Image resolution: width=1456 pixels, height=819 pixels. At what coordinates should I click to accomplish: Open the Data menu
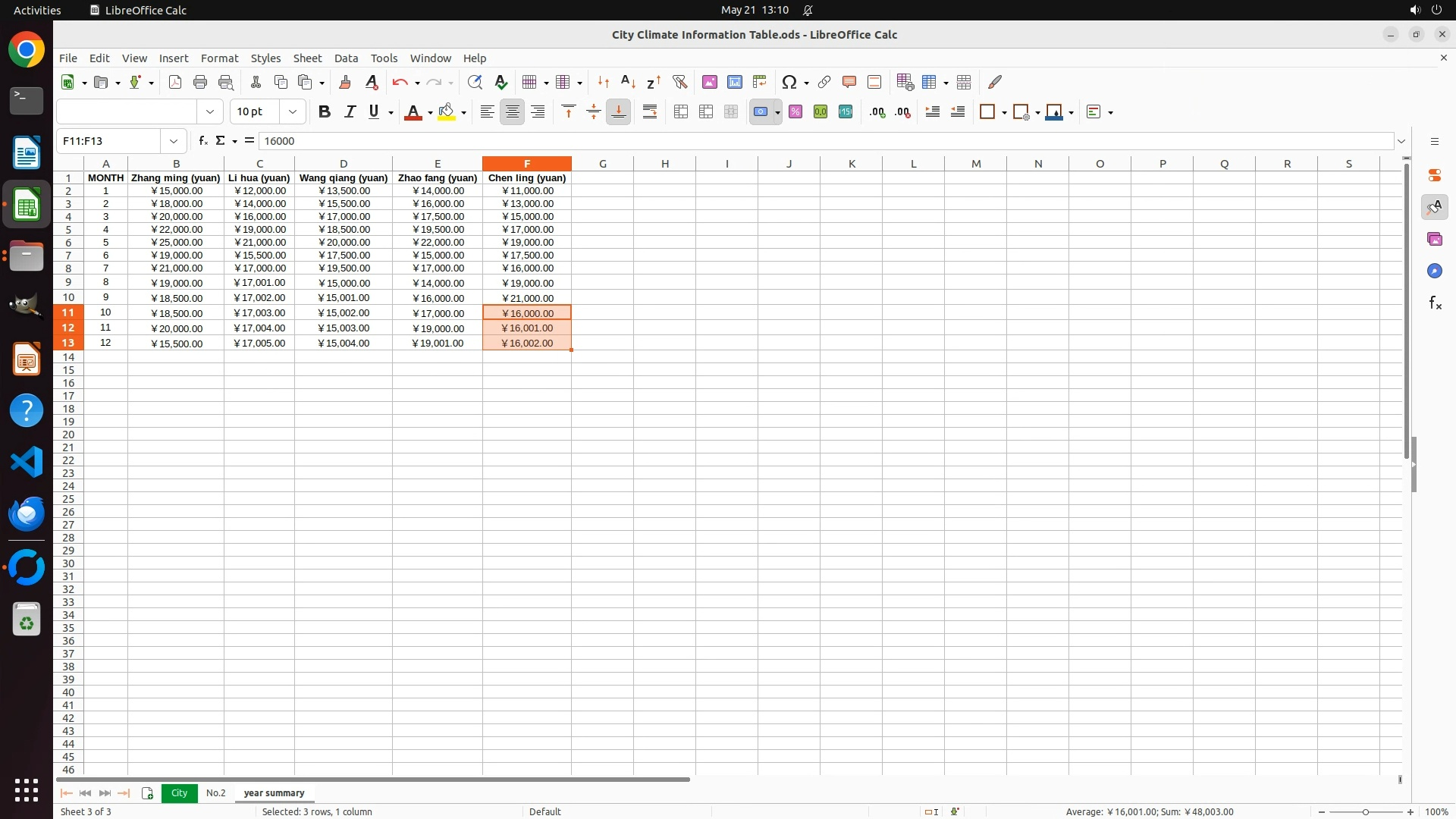click(346, 58)
